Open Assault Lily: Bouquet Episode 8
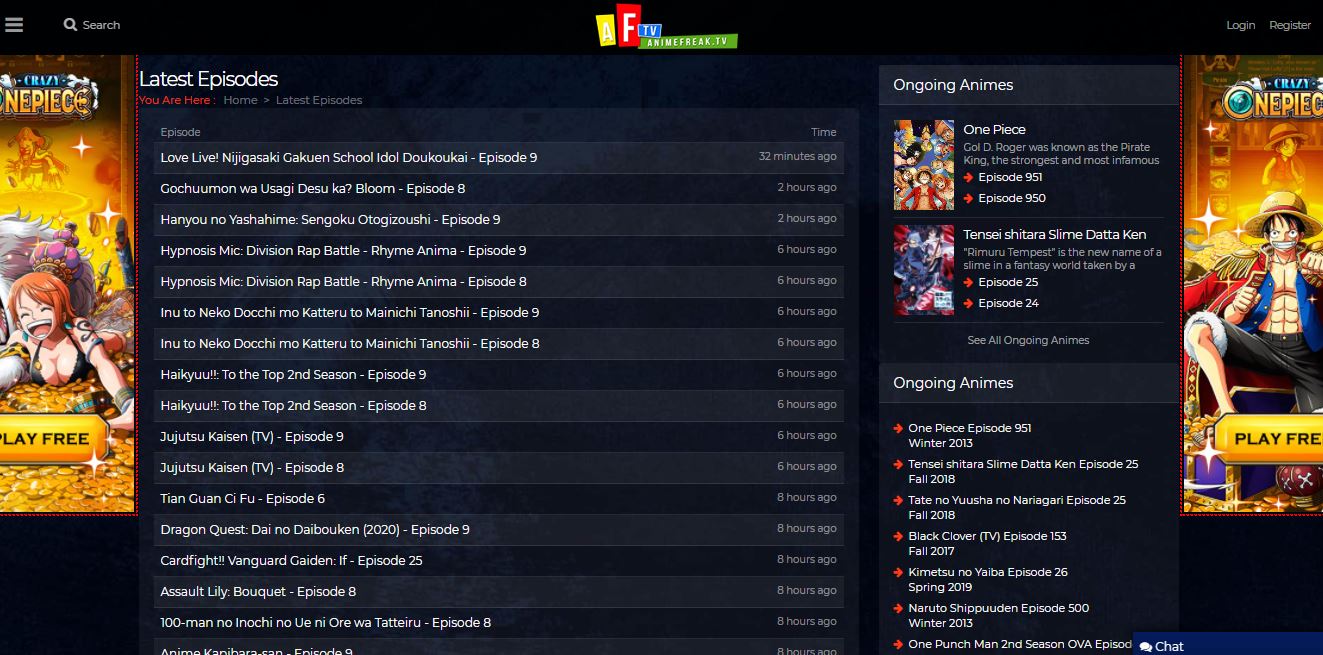This screenshot has width=1323, height=655. coord(258,591)
